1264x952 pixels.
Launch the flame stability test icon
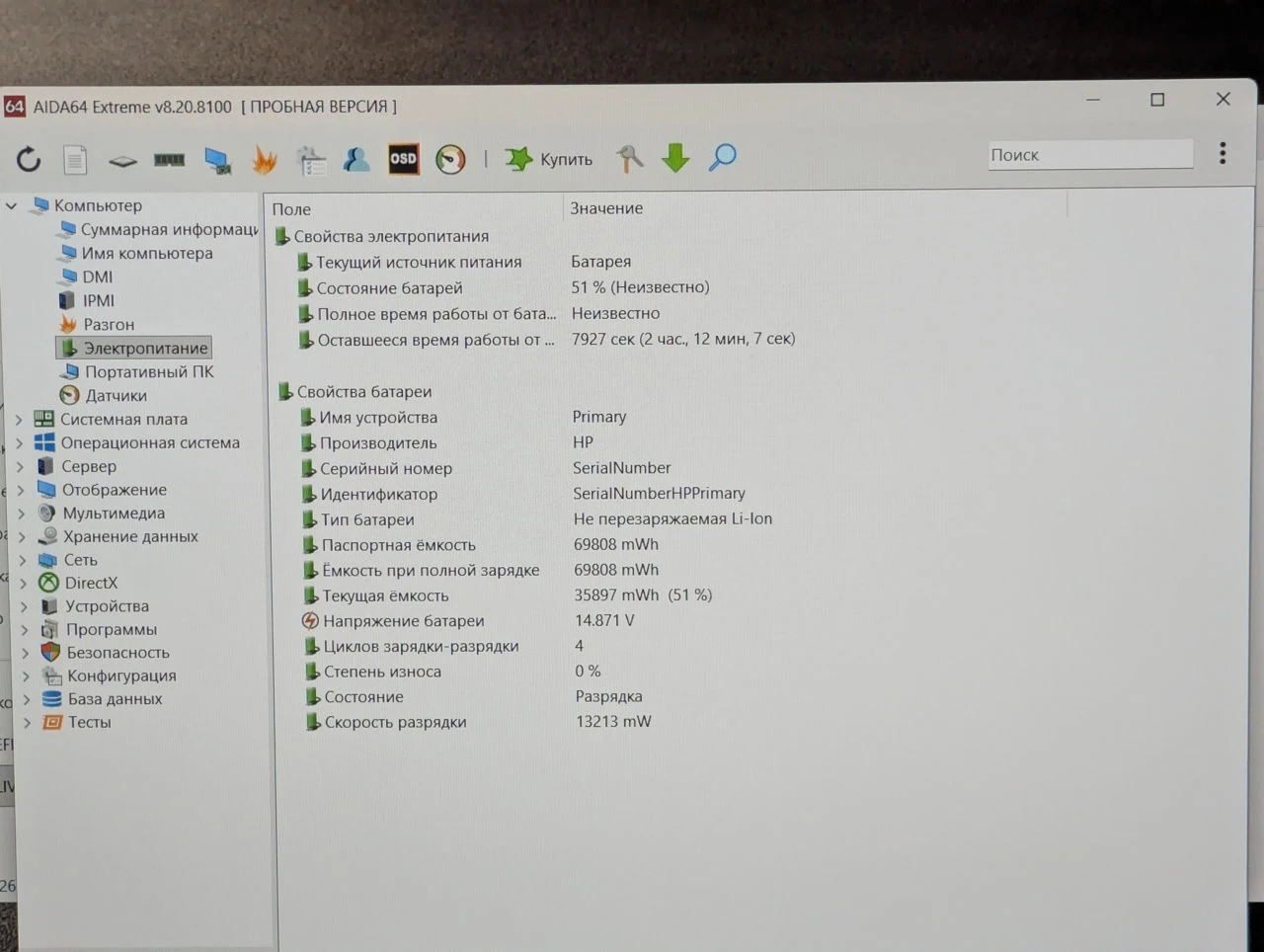point(264,159)
